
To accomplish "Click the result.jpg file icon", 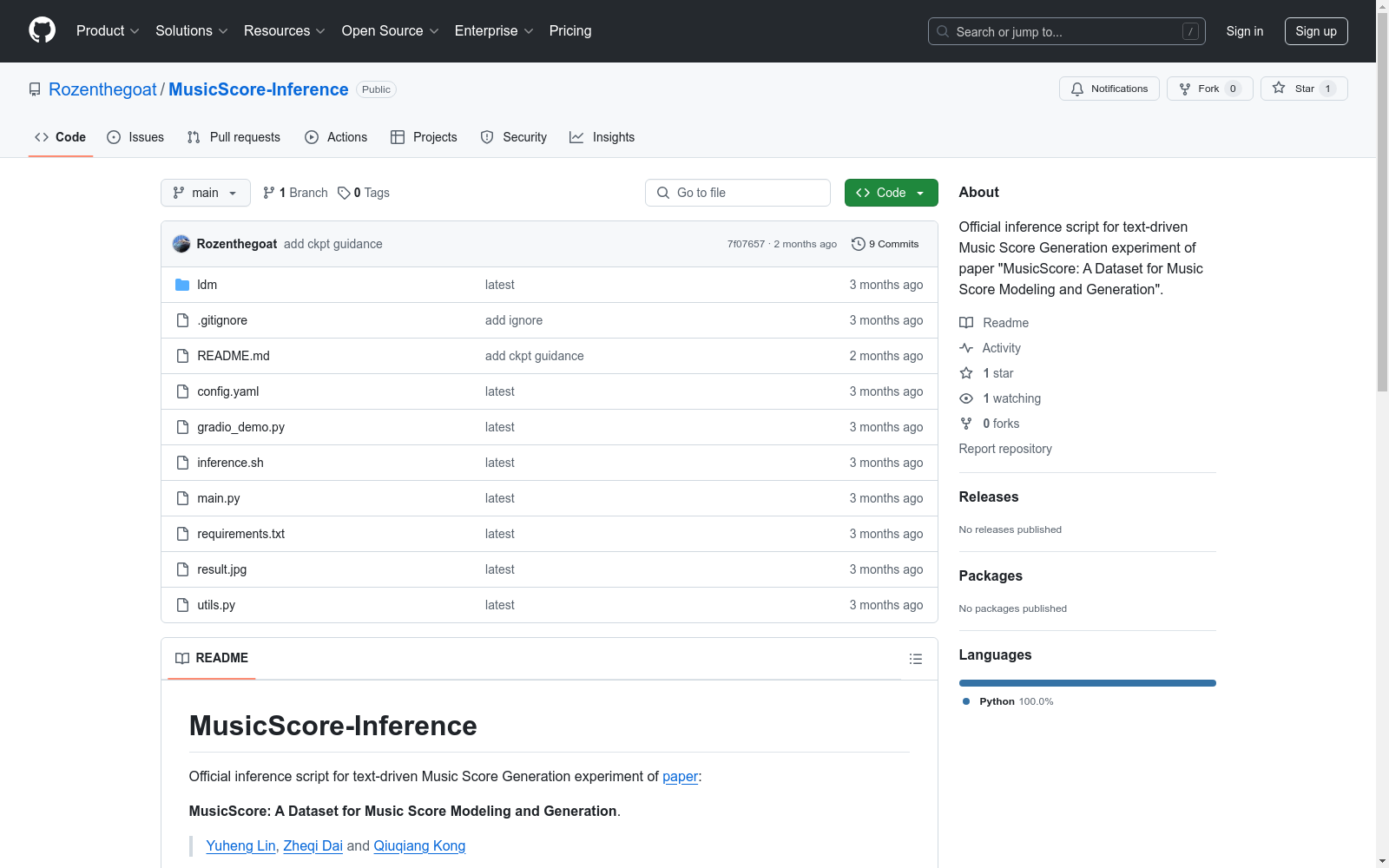I will [x=182, y=569].
